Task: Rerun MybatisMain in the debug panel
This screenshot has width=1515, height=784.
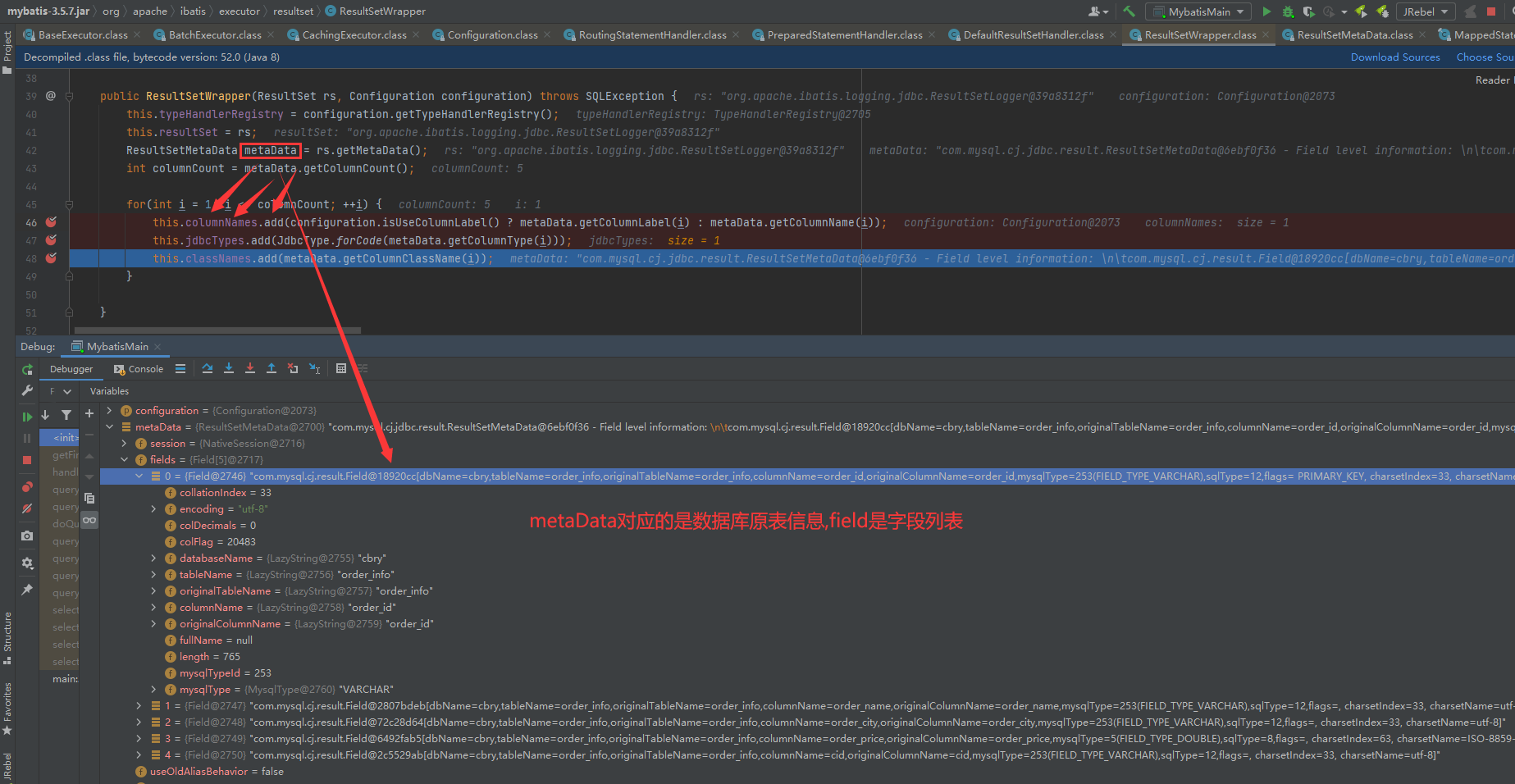Action: [27, 370]
